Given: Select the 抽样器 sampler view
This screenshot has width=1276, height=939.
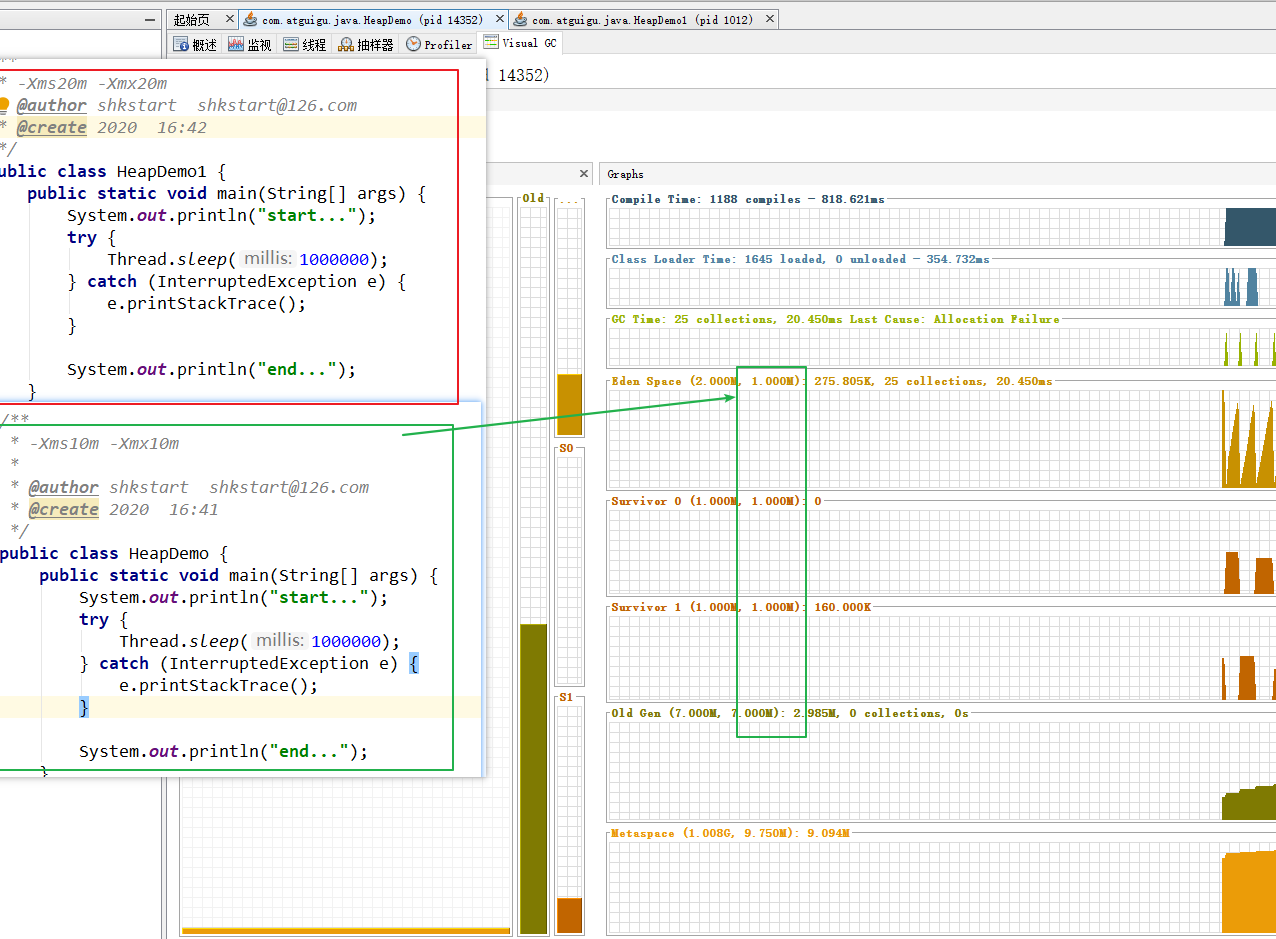Looking at the screenshot, I should (366, 44).
